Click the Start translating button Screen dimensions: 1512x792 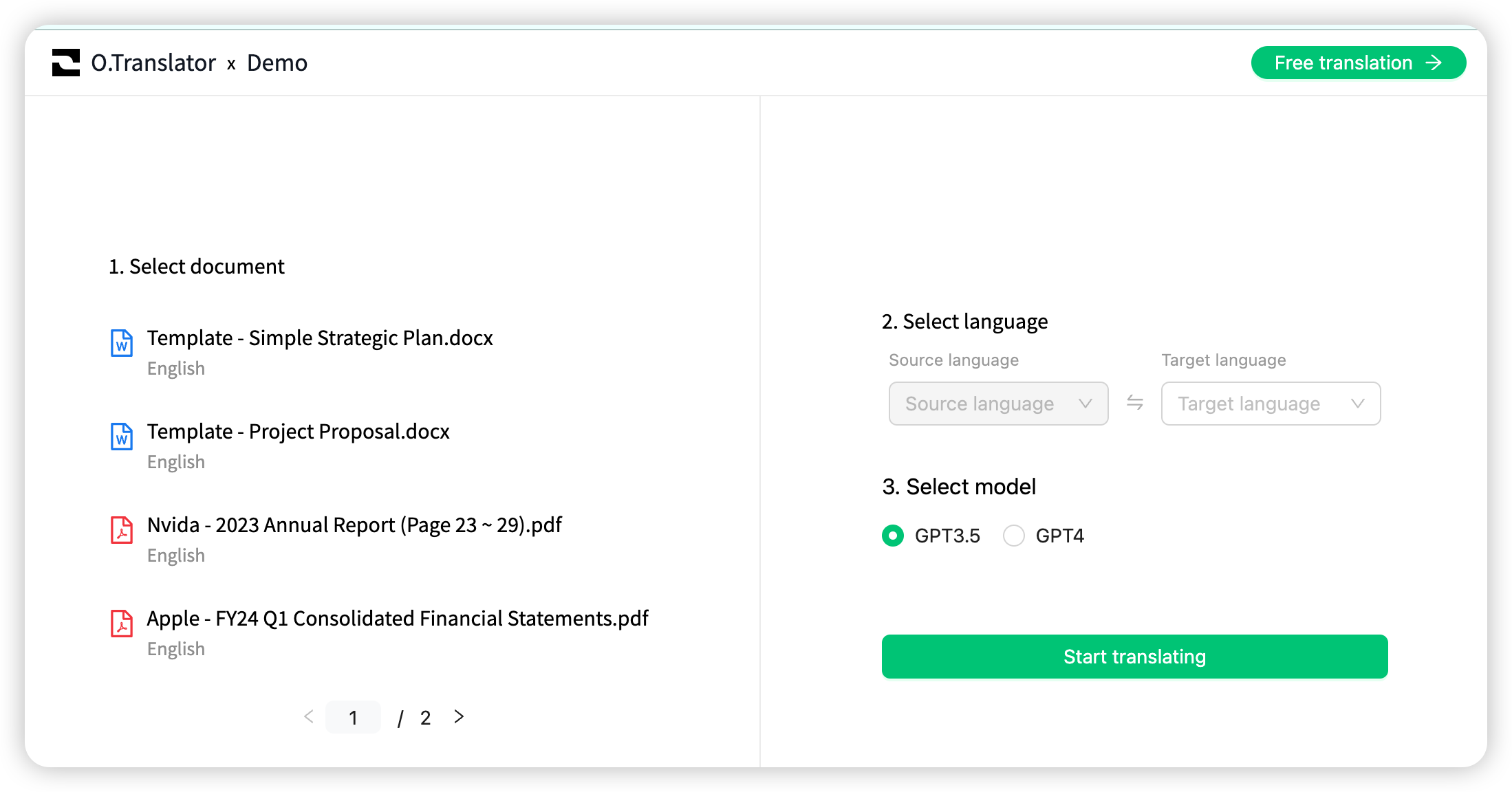1134,657
